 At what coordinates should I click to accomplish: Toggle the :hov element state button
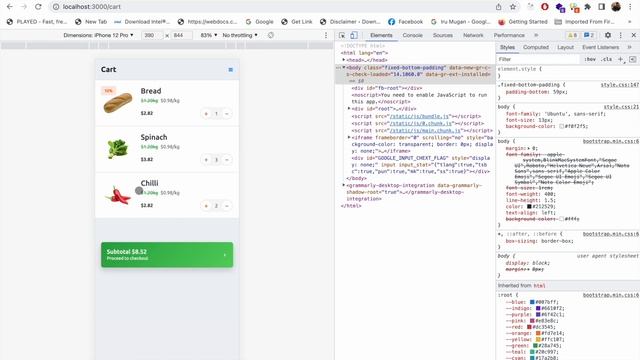point(590,59)
